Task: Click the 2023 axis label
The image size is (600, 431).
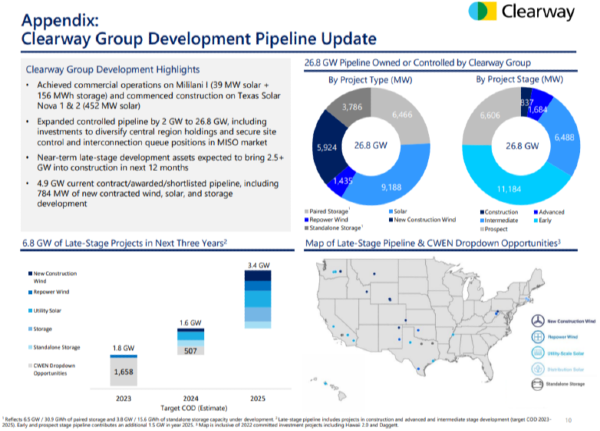Action: coord(124,398)
